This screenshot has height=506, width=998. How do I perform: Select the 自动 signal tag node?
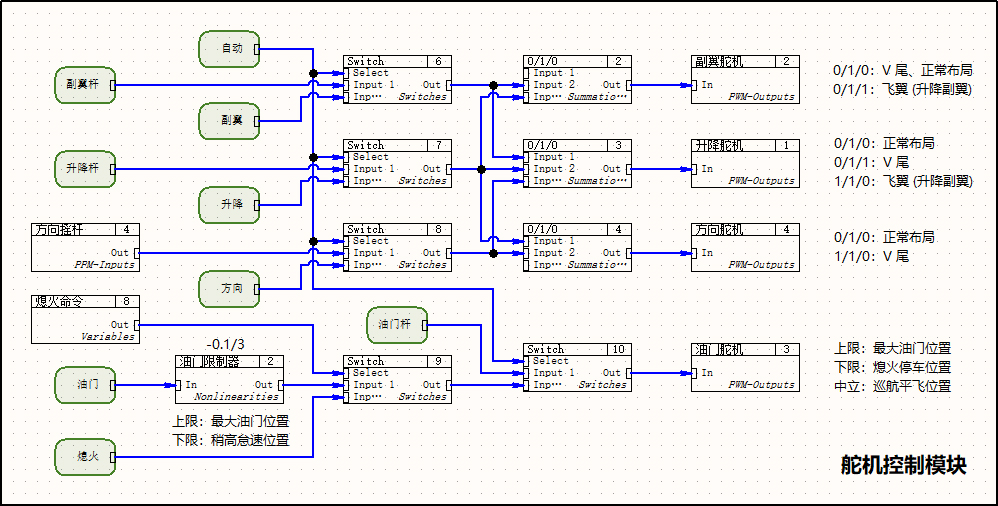click(228, 48)
